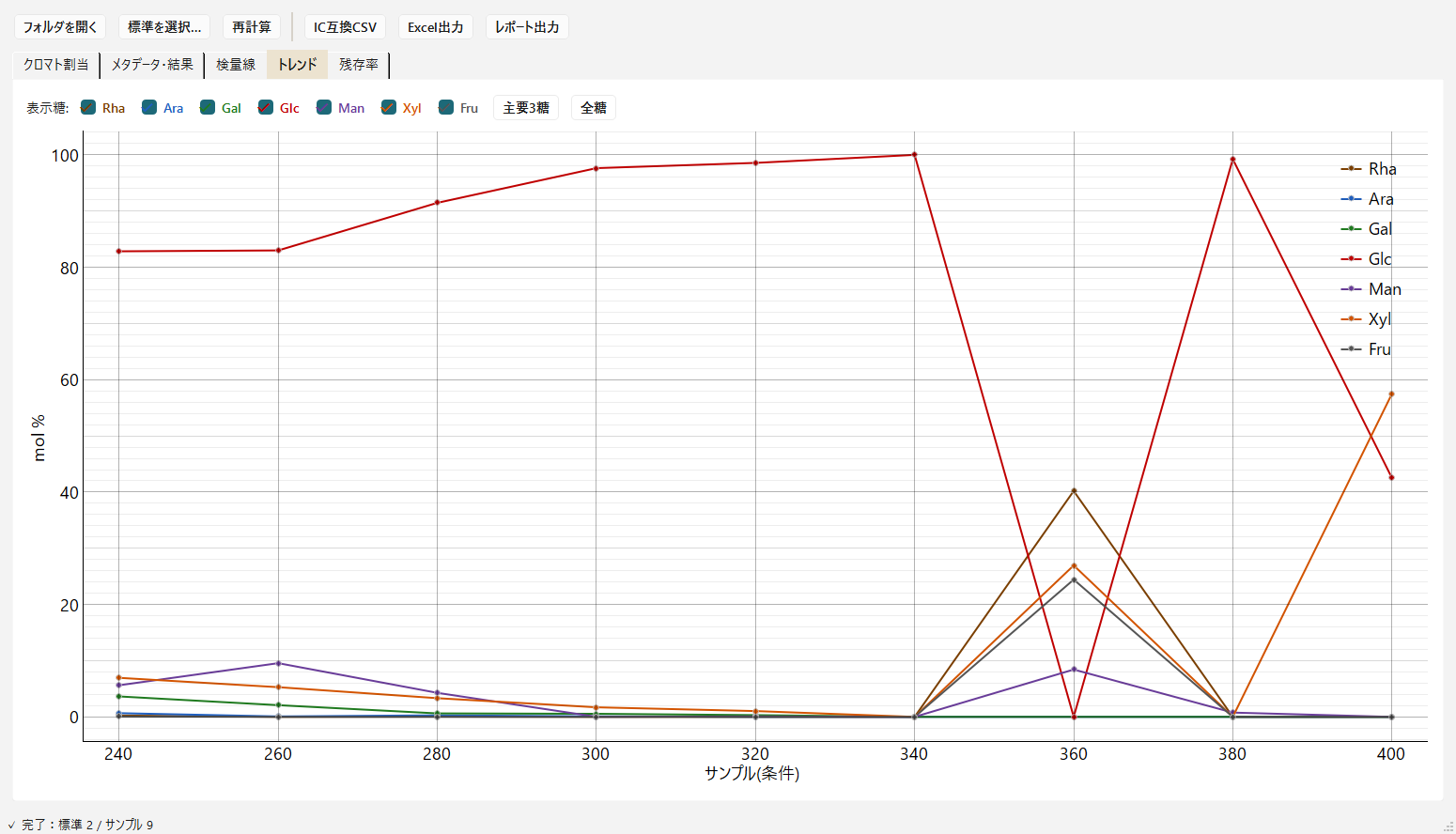Viewport: 1456px width, 834px height.
Task: Click x-axis tick label 300
Action: (596, 754)
